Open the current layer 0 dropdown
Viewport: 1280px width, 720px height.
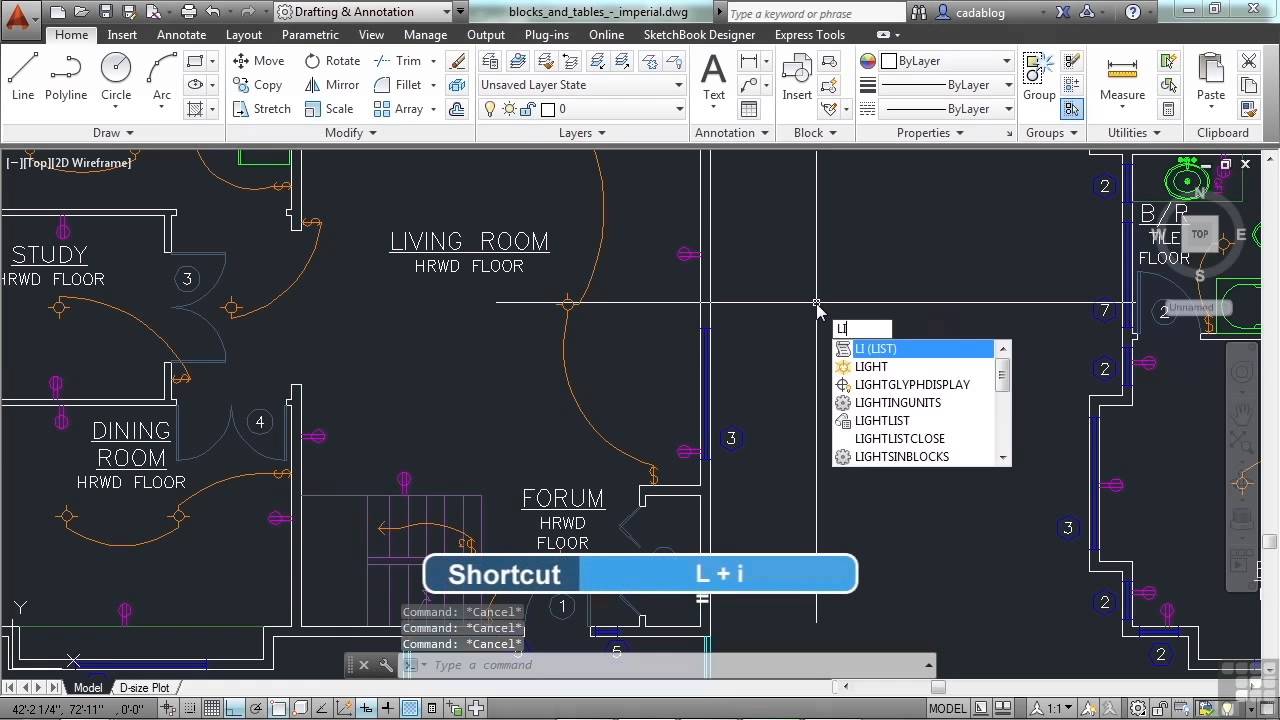tap(582, 109)
